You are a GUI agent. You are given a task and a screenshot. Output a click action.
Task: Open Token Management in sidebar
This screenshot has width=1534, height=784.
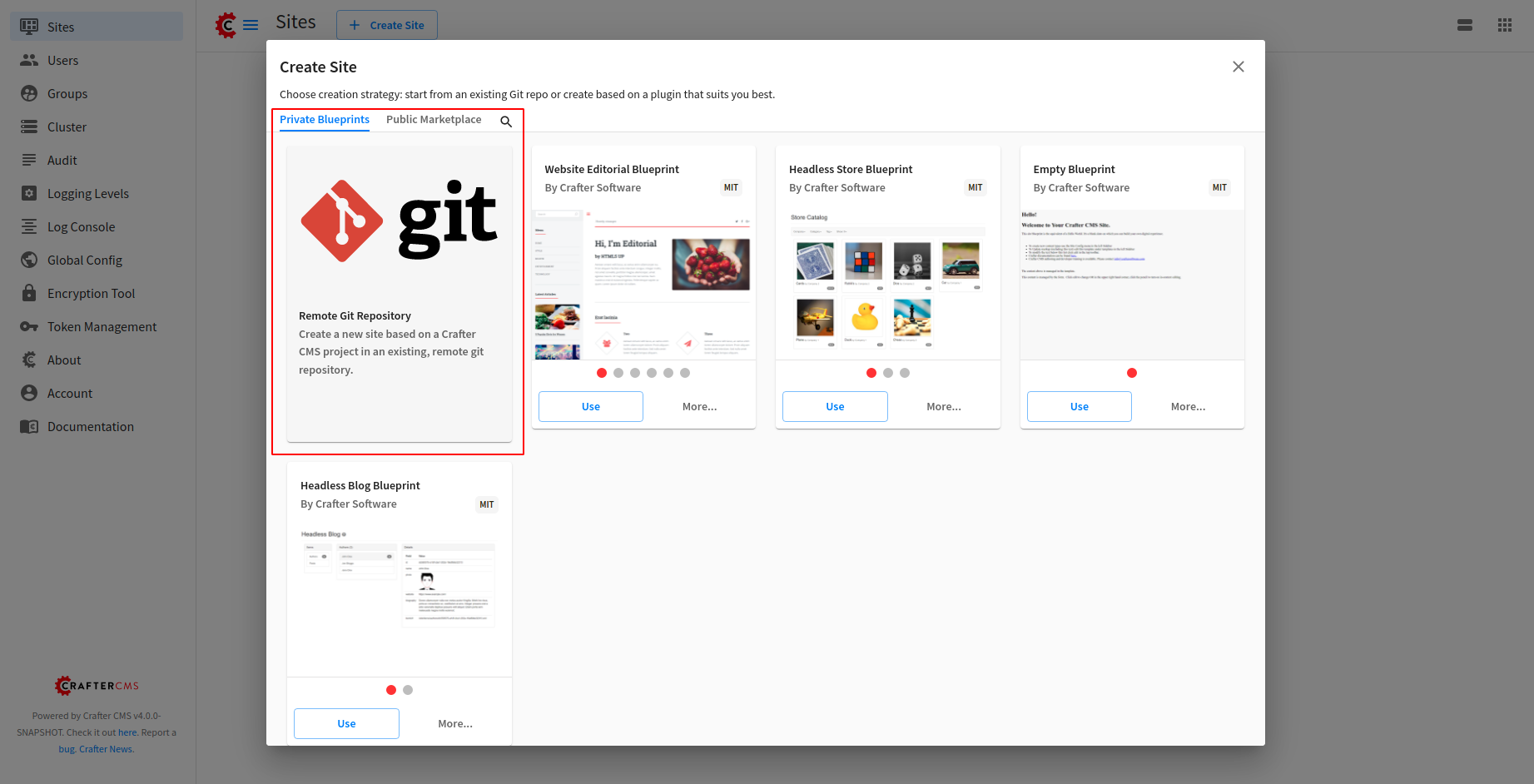coord(102,327)
